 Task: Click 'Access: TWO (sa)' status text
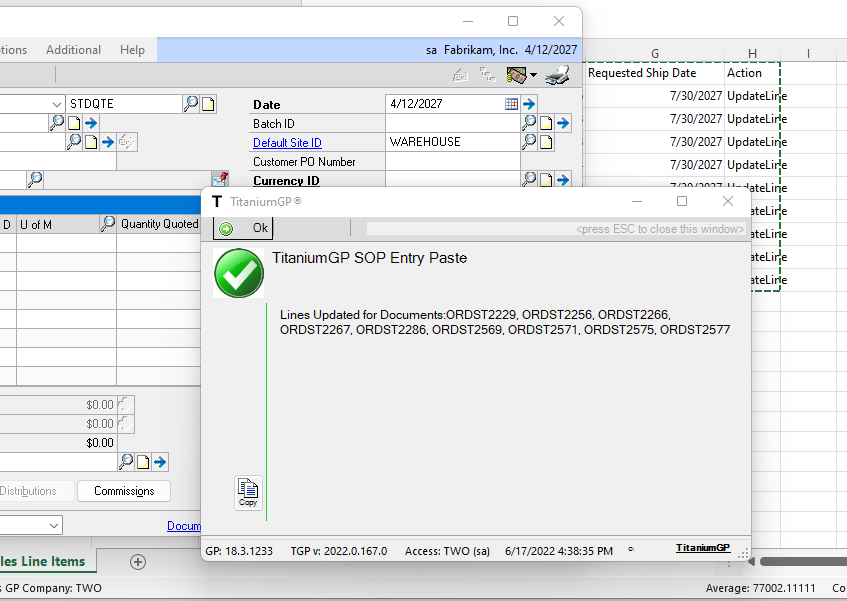pyautogui.click(x=447, y=551)
